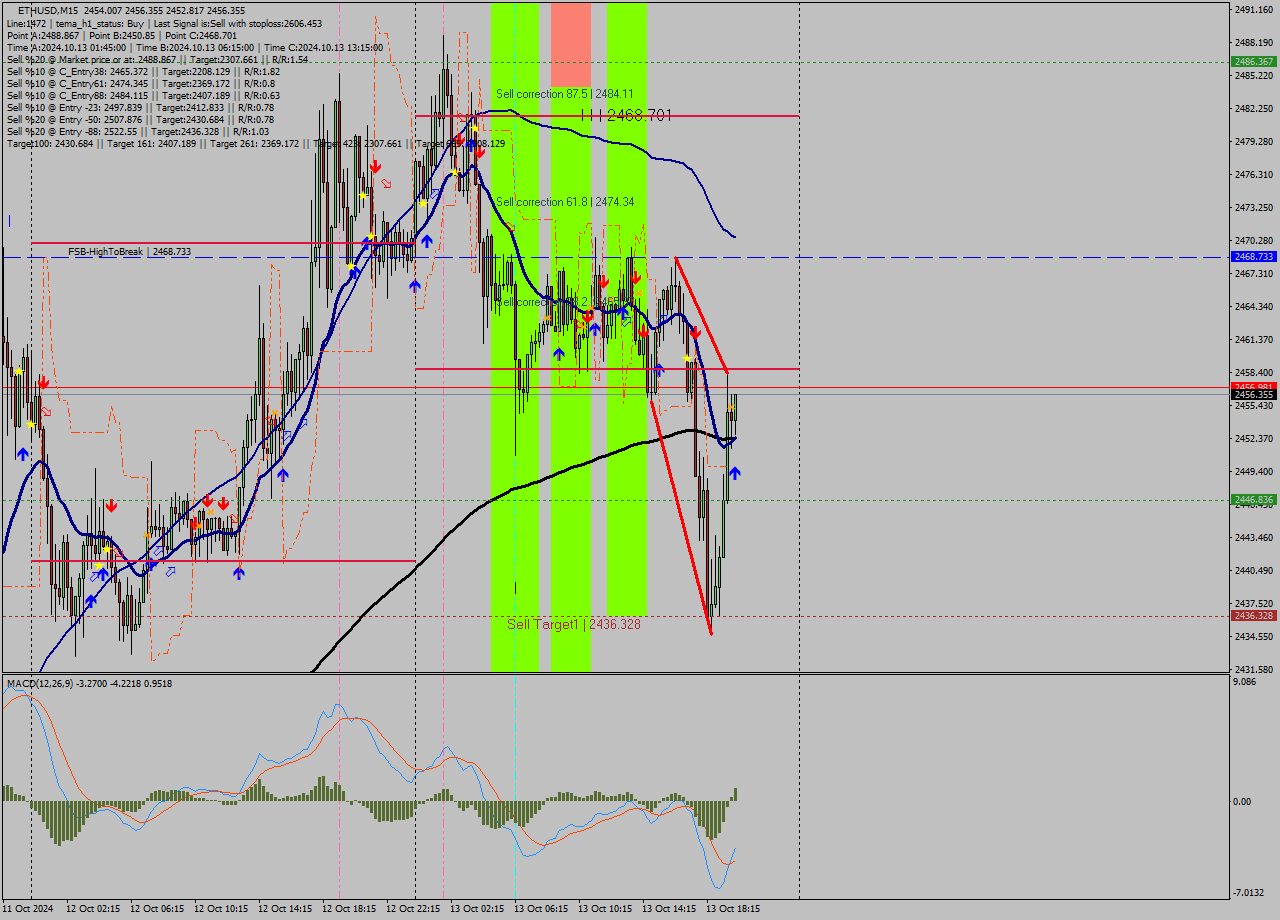
Task: Click the blue 2468.733 price tag
Action: coord(1254,257)
